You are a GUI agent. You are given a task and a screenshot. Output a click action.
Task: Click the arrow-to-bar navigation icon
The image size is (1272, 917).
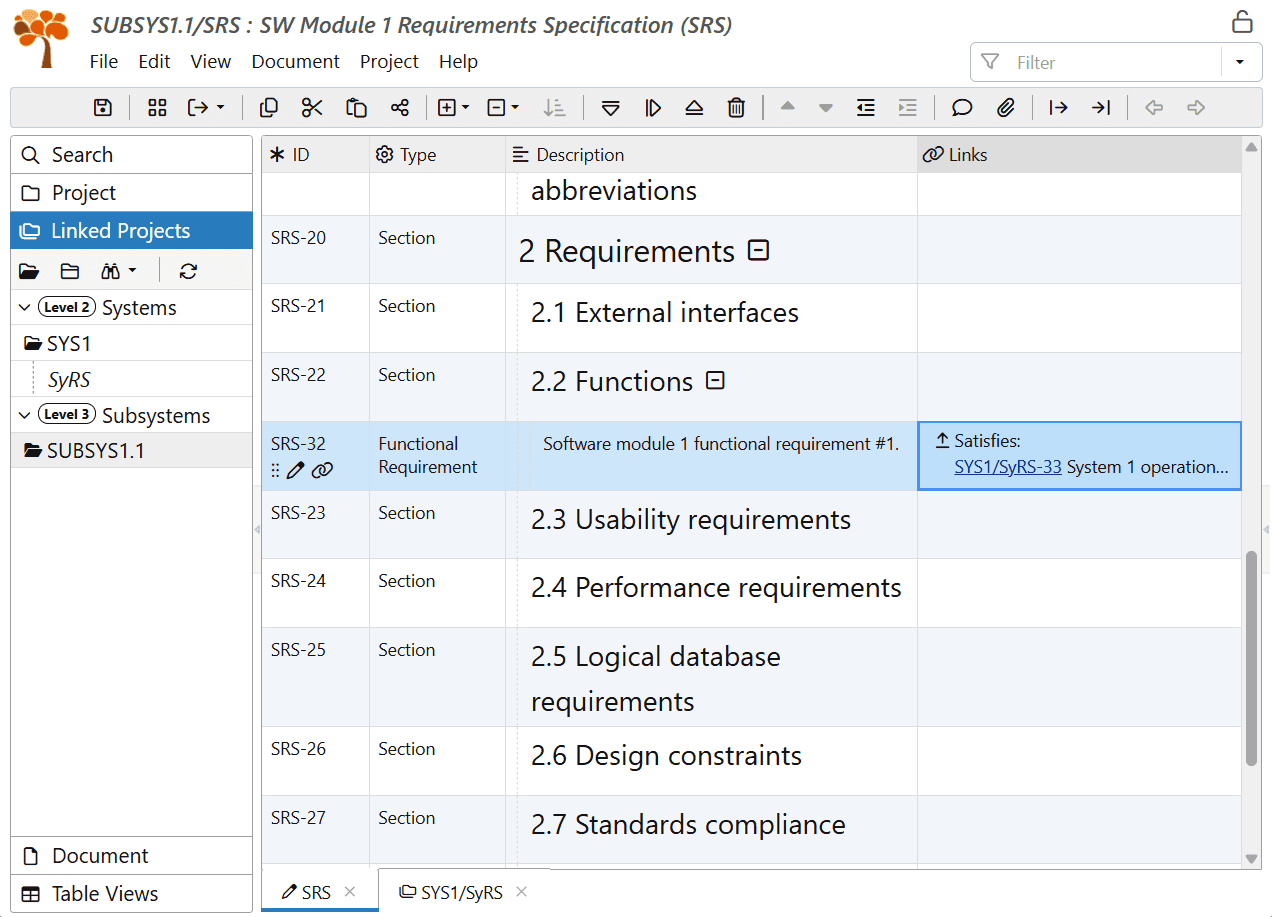[x=1101, y=108]
